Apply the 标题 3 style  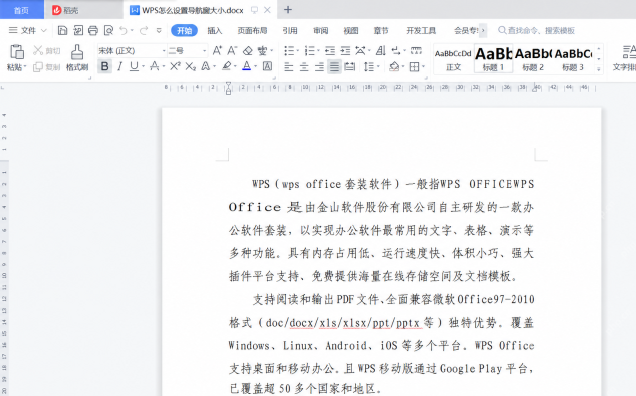point(573,59)
